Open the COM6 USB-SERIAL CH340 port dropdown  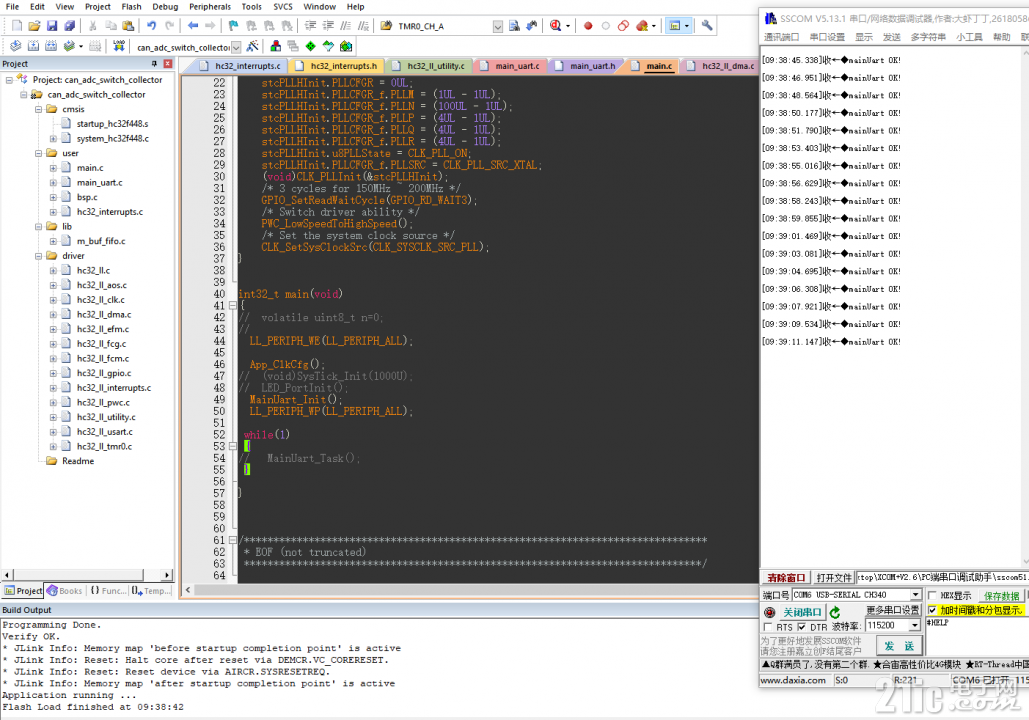(x=915, y=595)
